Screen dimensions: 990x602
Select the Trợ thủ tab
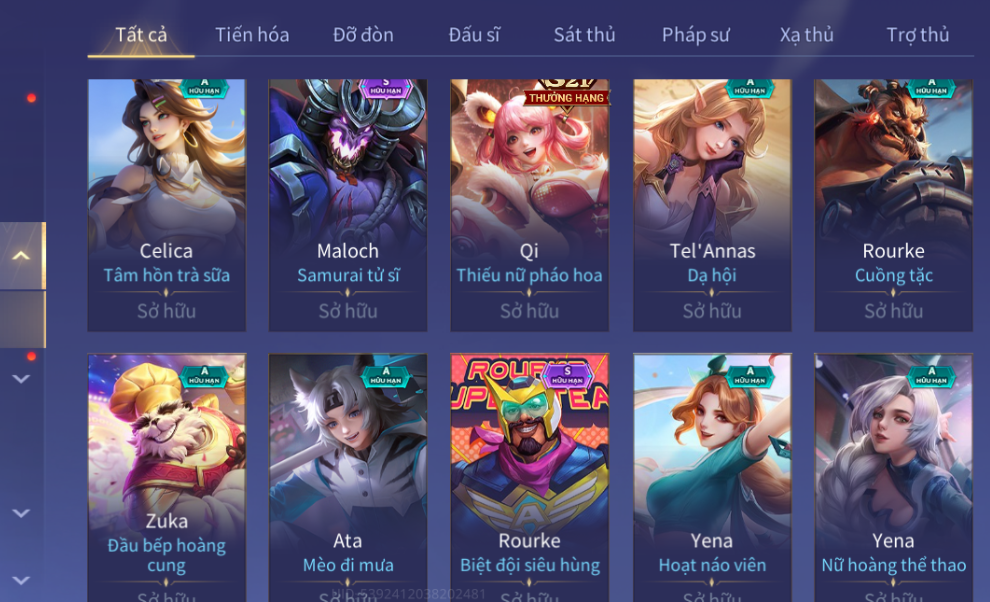tap(917, 35)
